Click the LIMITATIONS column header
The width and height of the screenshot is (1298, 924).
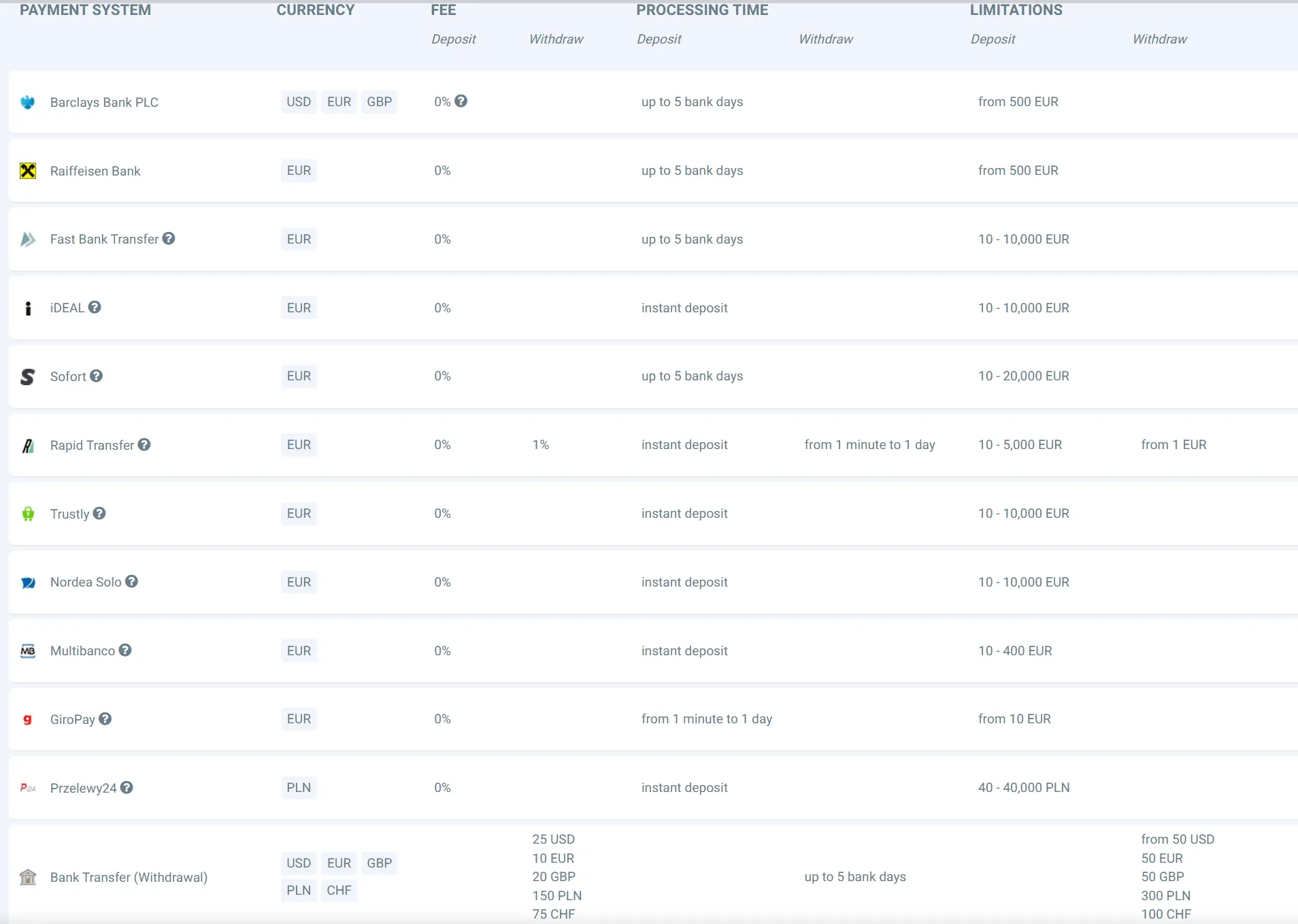[1016, 10]
